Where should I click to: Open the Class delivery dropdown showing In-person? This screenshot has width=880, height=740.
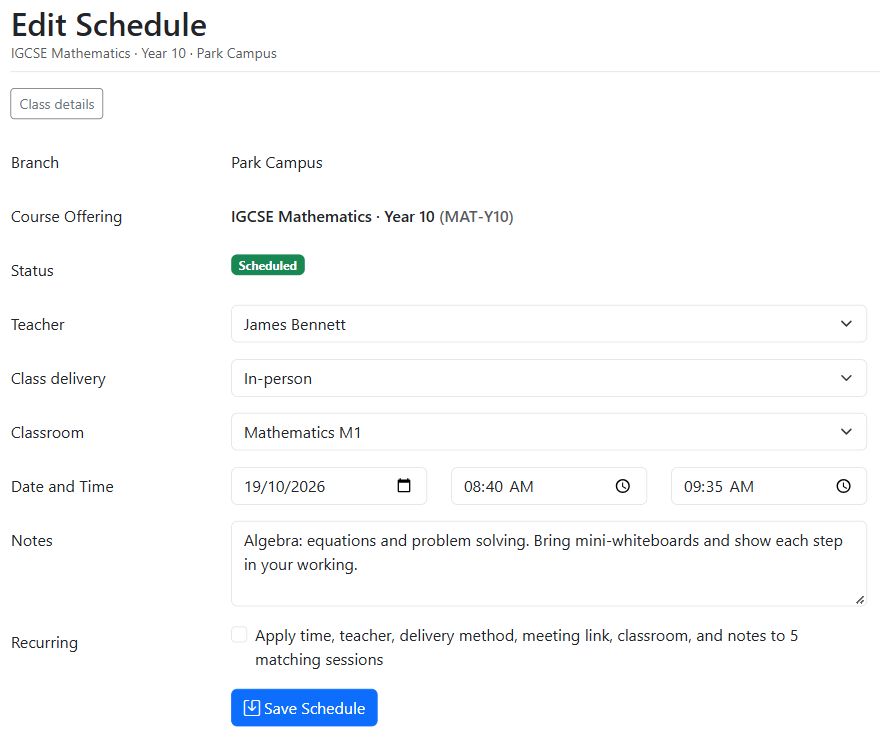pos(548,378)
